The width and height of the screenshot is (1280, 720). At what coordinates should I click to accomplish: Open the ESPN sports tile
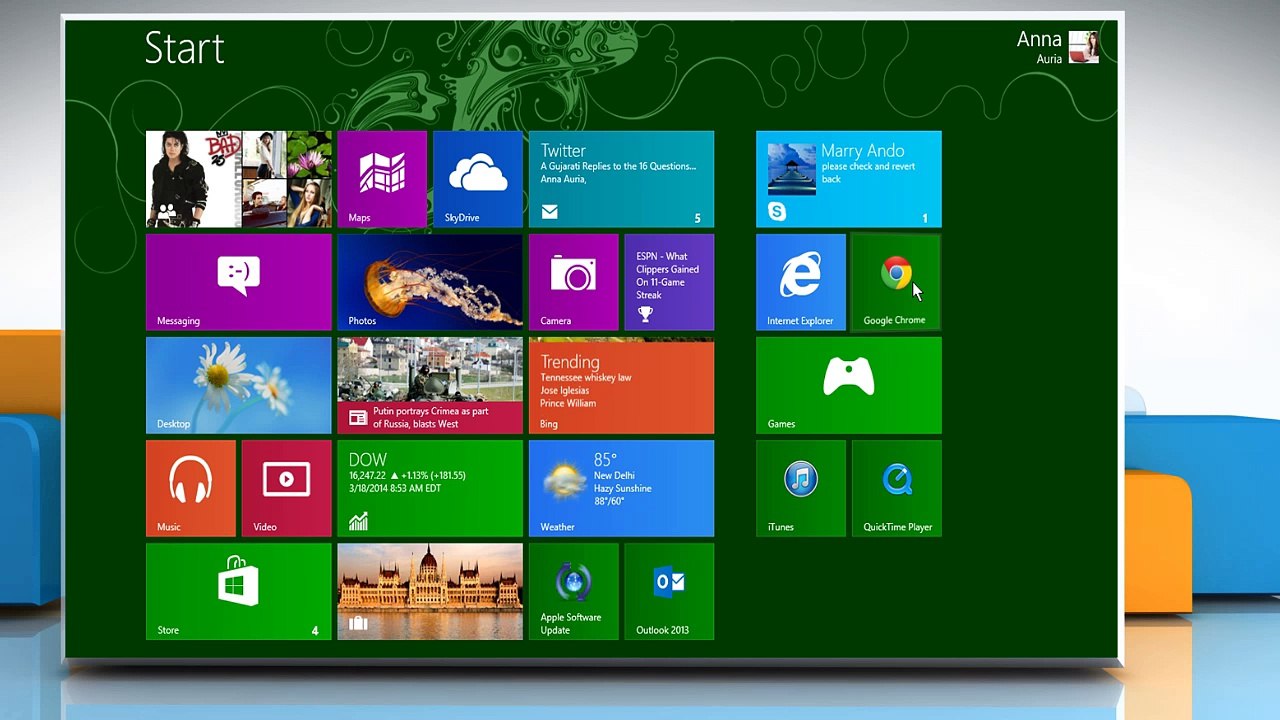(669, 282)
